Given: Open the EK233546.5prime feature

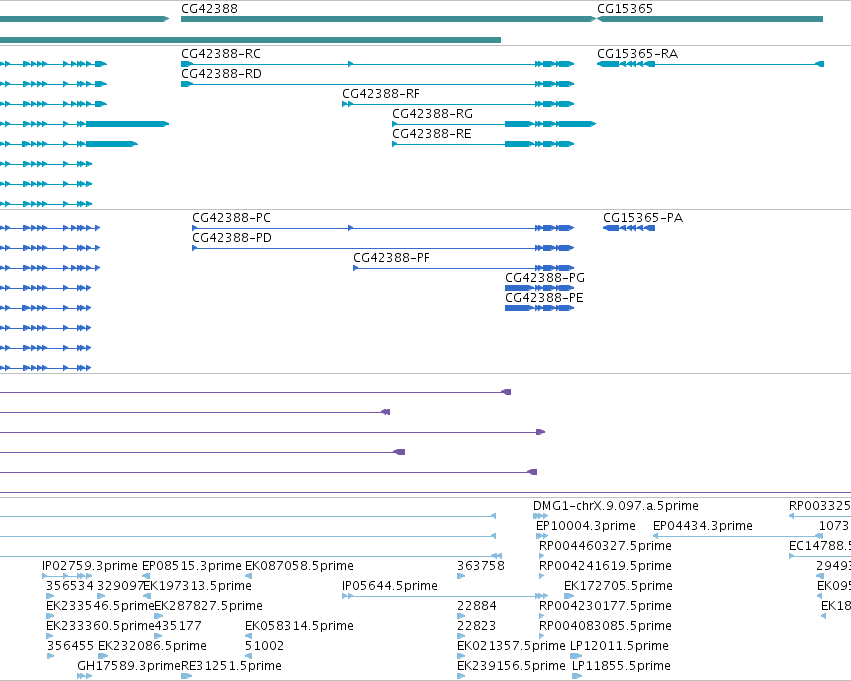Looking at the screenshot, I should click(100, 606).
